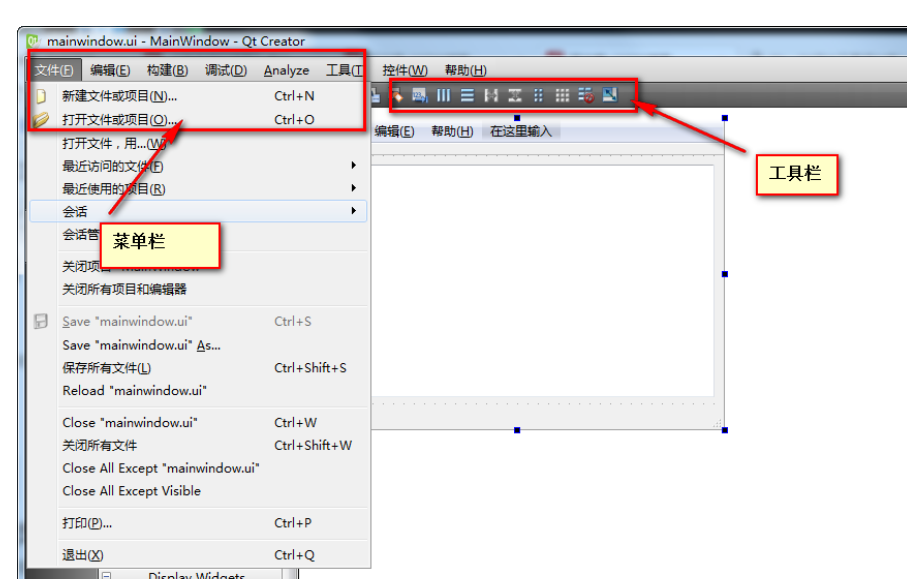Apply Lay Out Horizontally from toolbar
This screenshot has width=907, height=579.
[443, 95]
